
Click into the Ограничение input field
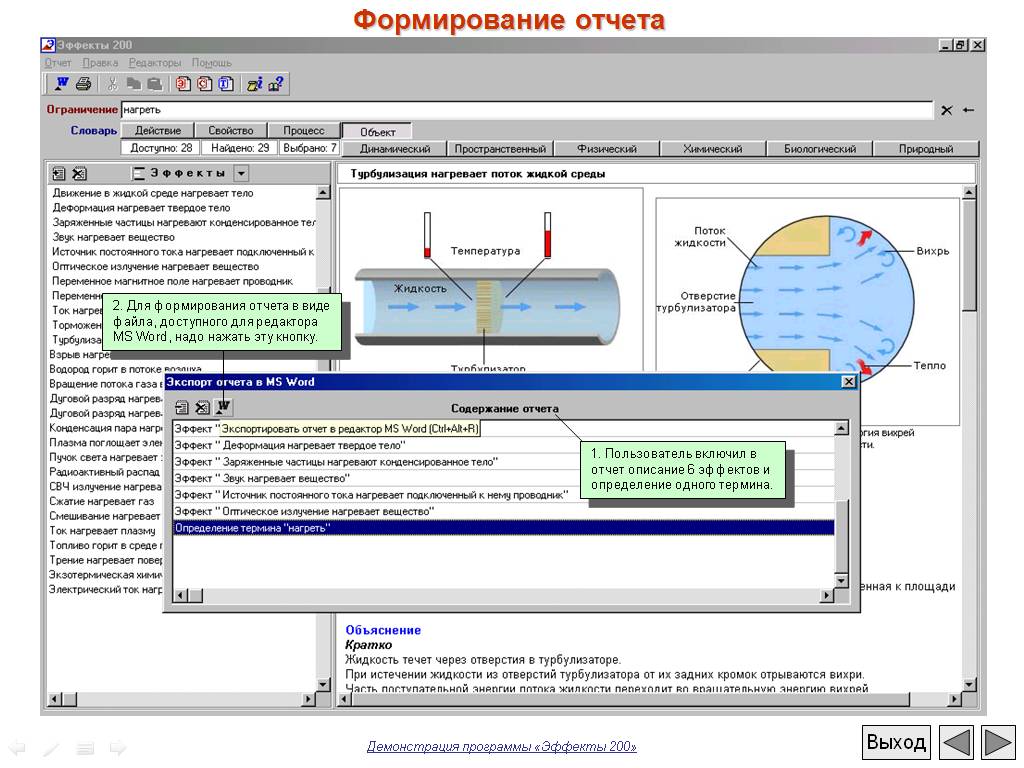[526, 110]
